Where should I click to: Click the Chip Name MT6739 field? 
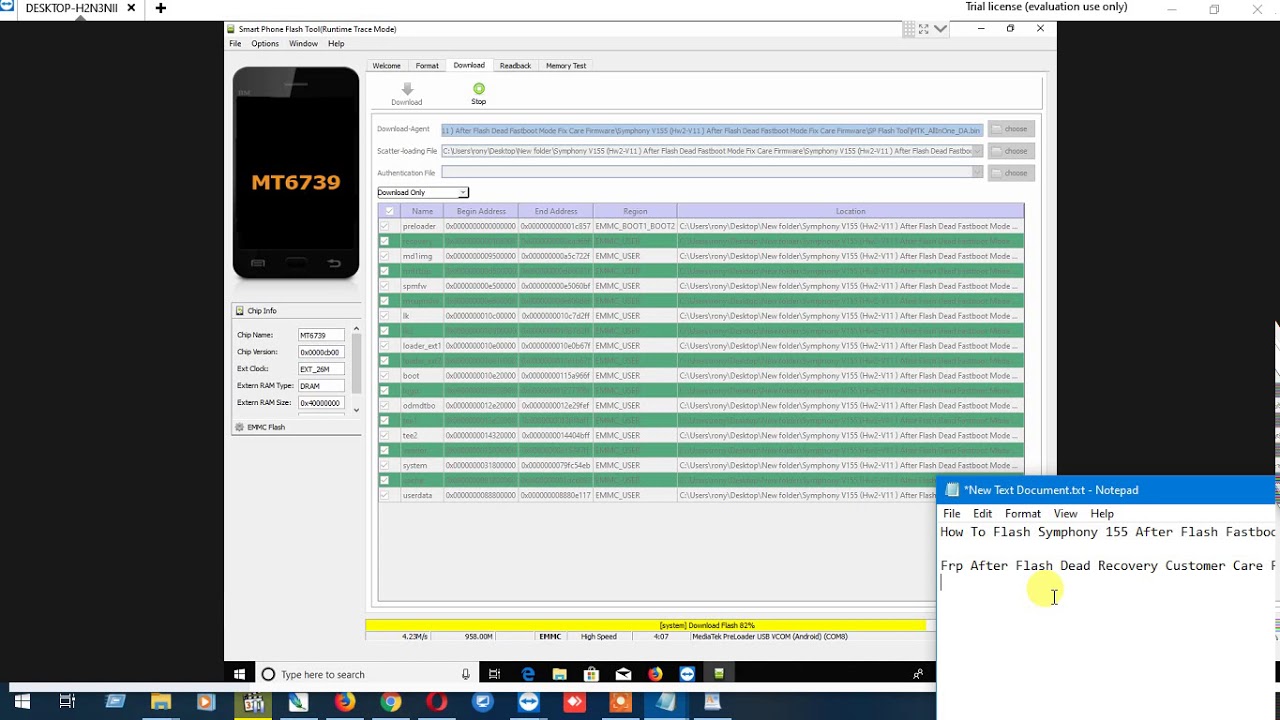[x=321, y=335]
